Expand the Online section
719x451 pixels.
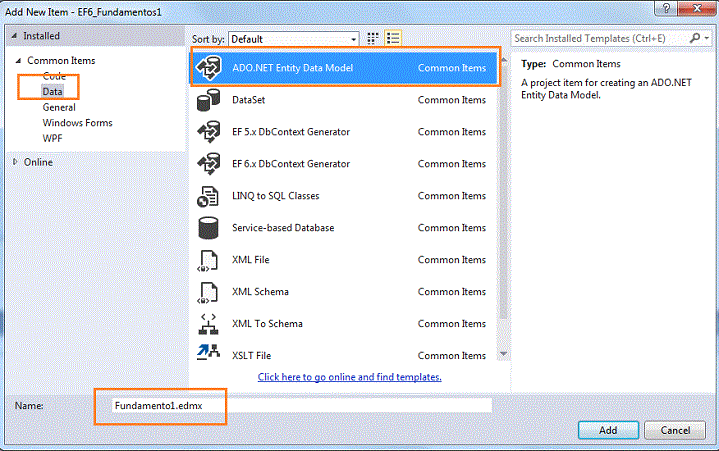15,162
